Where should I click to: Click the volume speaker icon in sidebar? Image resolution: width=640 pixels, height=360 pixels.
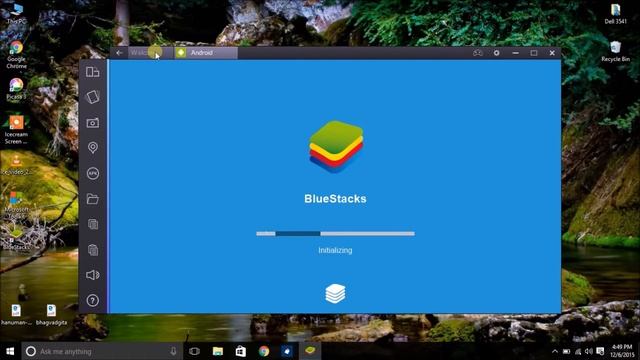tap(93, 275)
